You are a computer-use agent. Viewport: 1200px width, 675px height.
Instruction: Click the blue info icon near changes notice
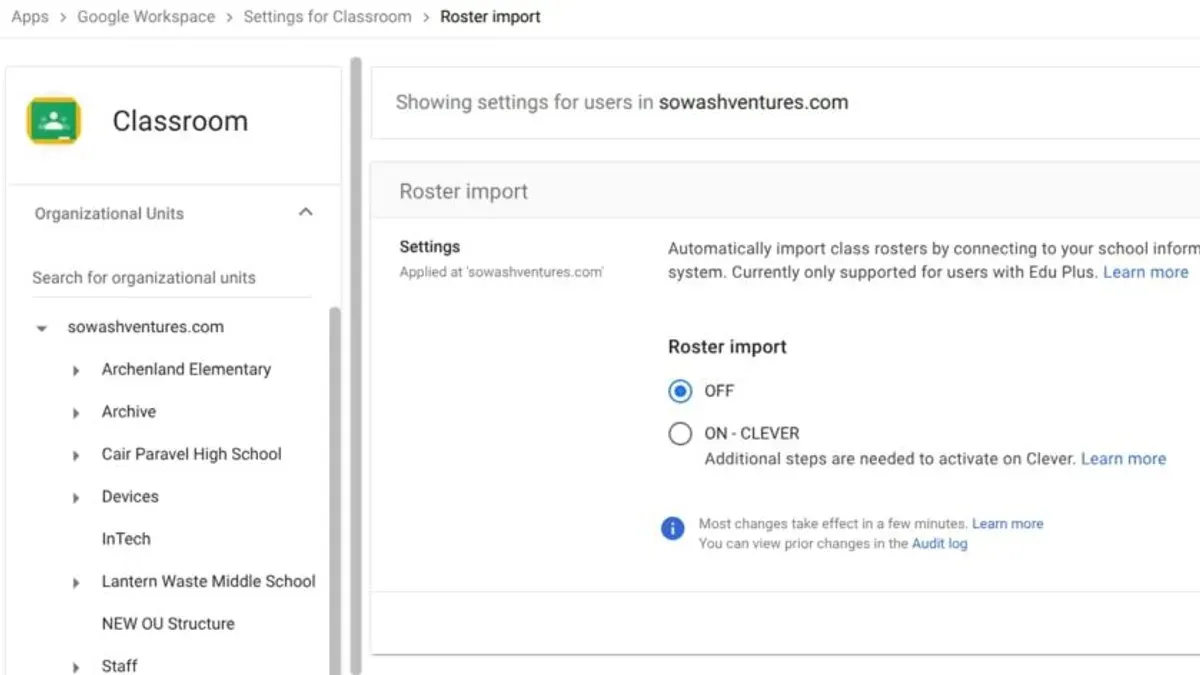tap(673, 528)
